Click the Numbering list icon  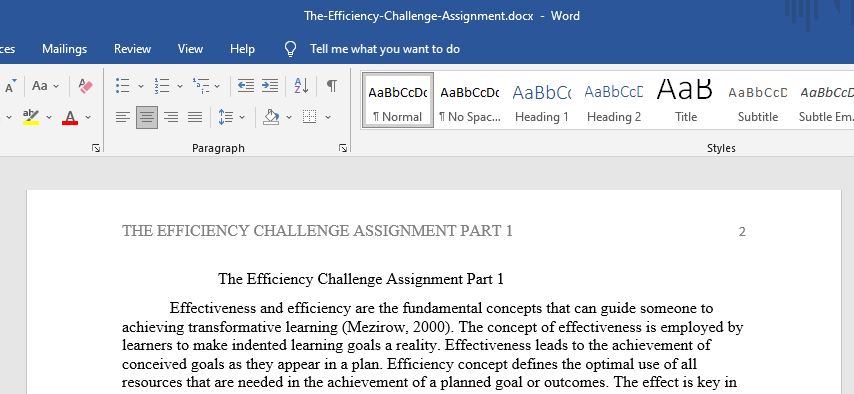[162, 86]
